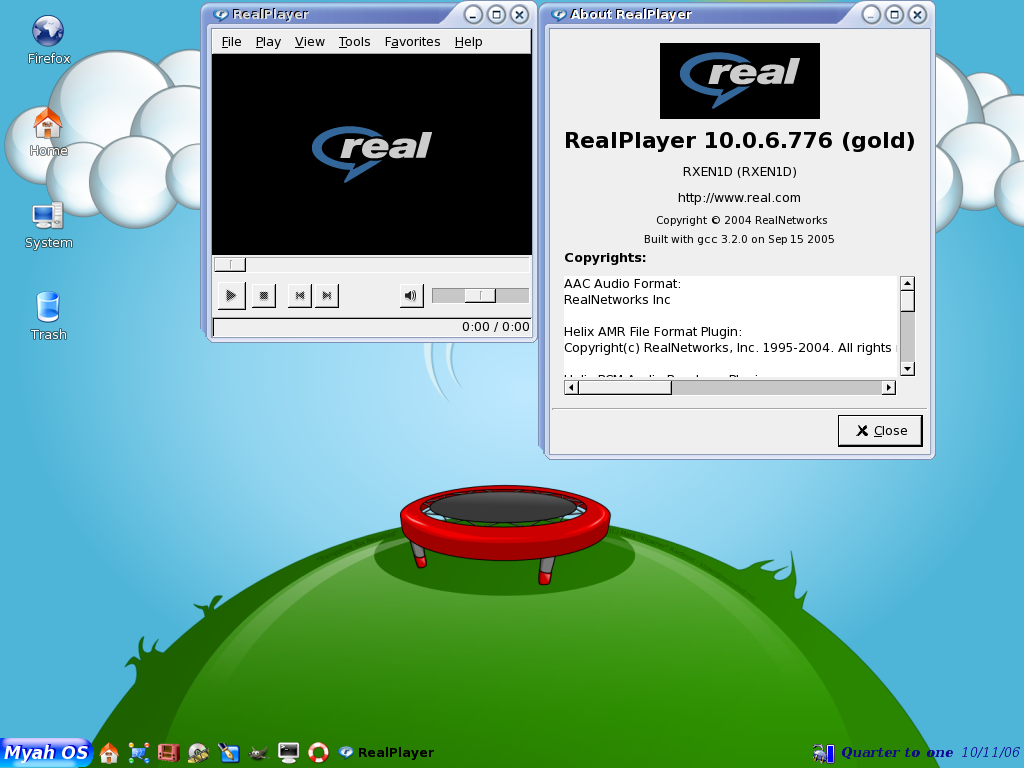Click the http://www.real.com text
This screenshot has height=768, width=1024.
tap(739, 197)
